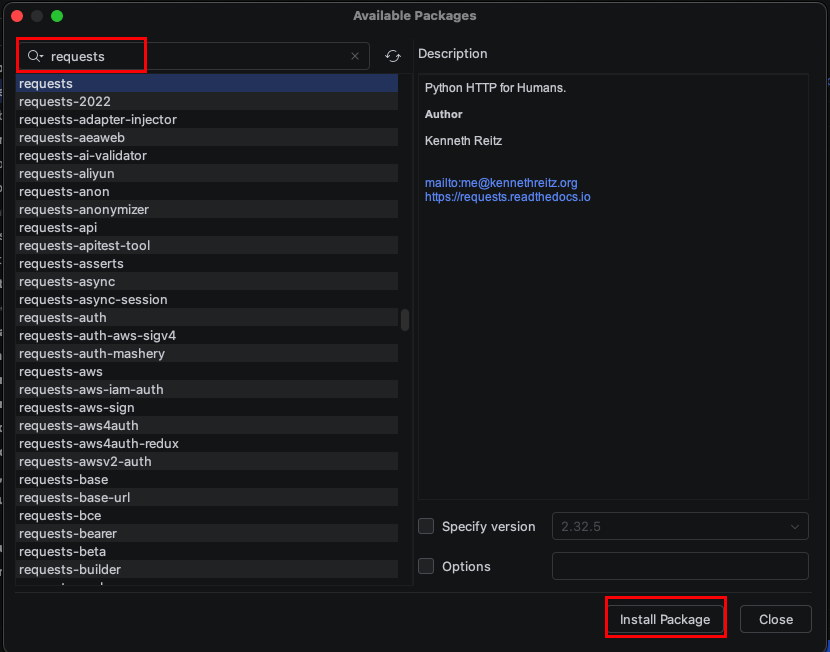Select requests-oauth-mashery's neighbor requests-auth-mashery
Screen dimensions: 830x652
[x=92, y=354]
